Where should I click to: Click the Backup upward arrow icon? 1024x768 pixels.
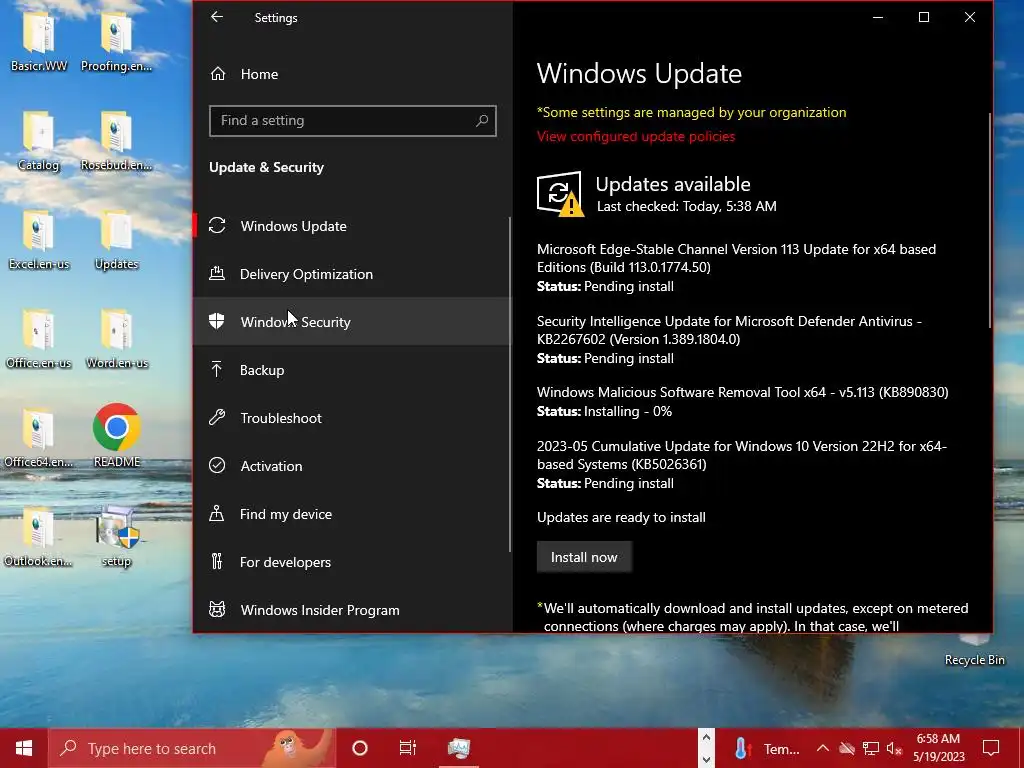tap(217, 370)
